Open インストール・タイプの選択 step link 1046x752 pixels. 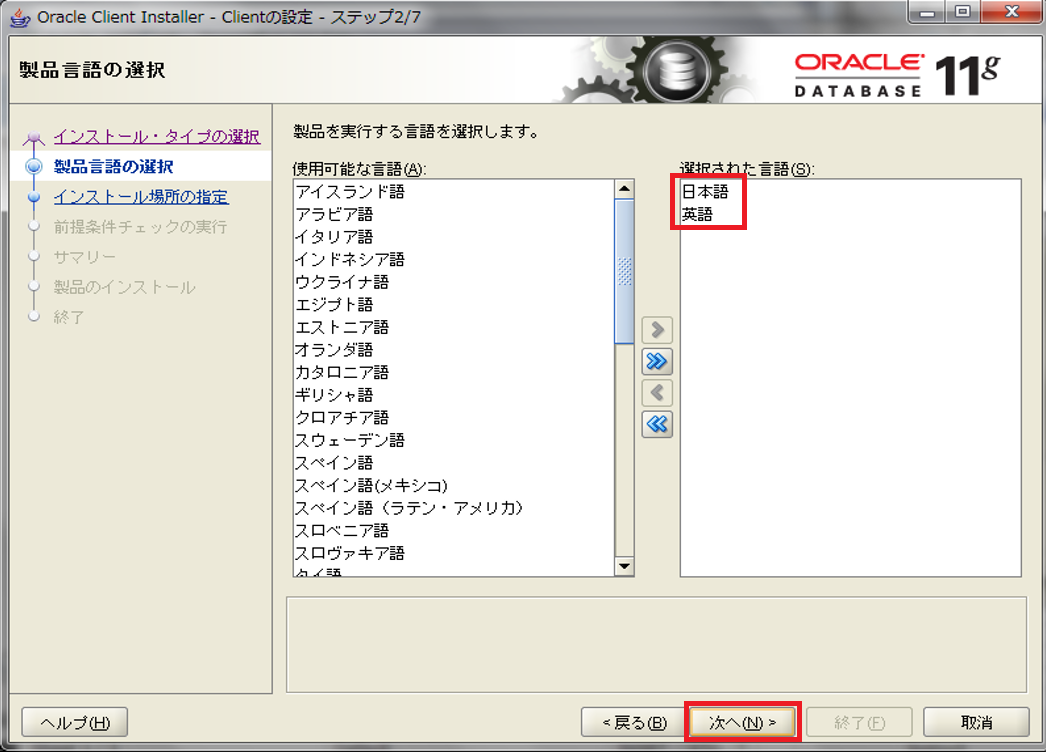pos(157,136)
